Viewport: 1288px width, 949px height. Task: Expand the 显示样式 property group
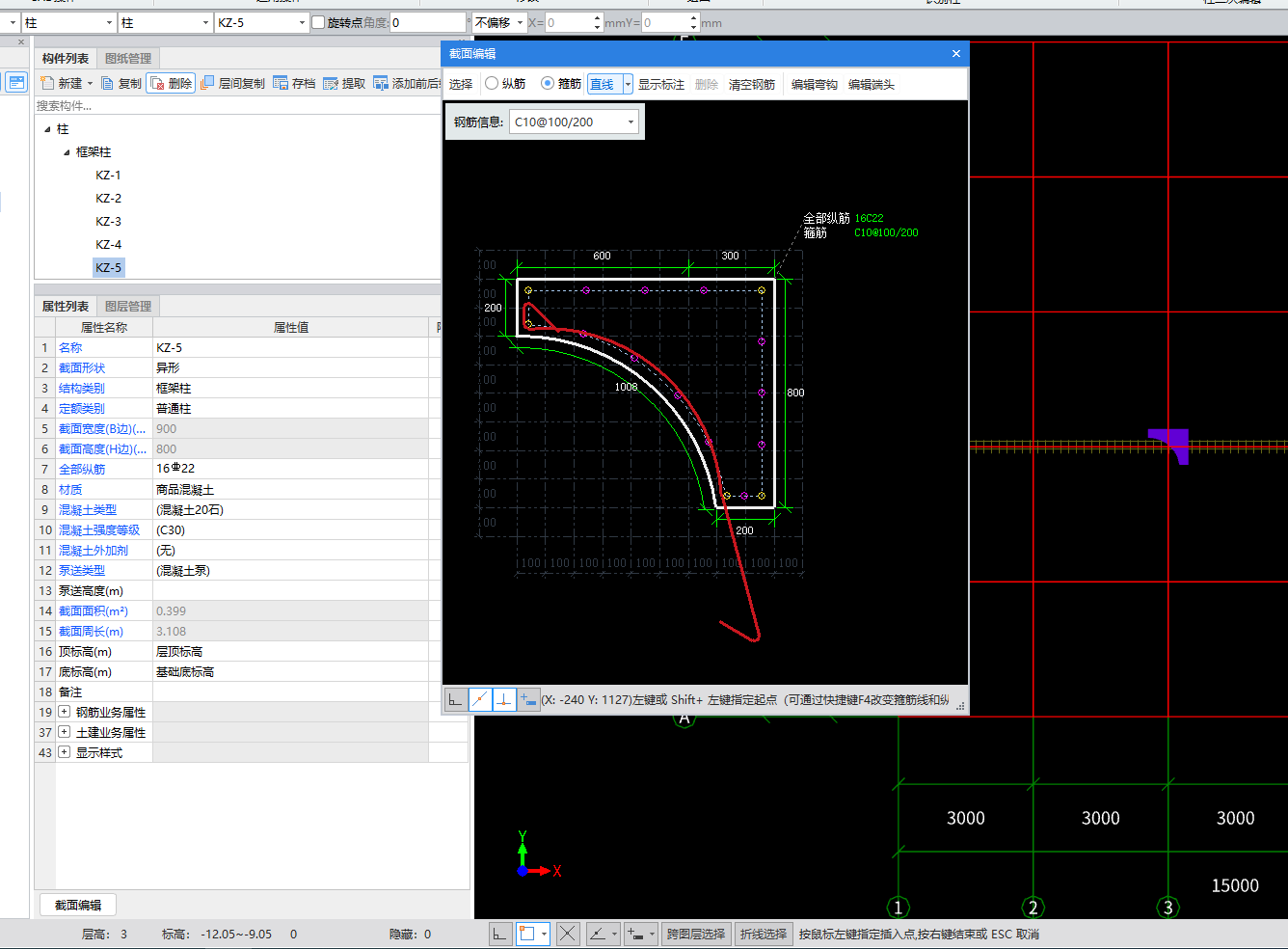click(65, 752)
